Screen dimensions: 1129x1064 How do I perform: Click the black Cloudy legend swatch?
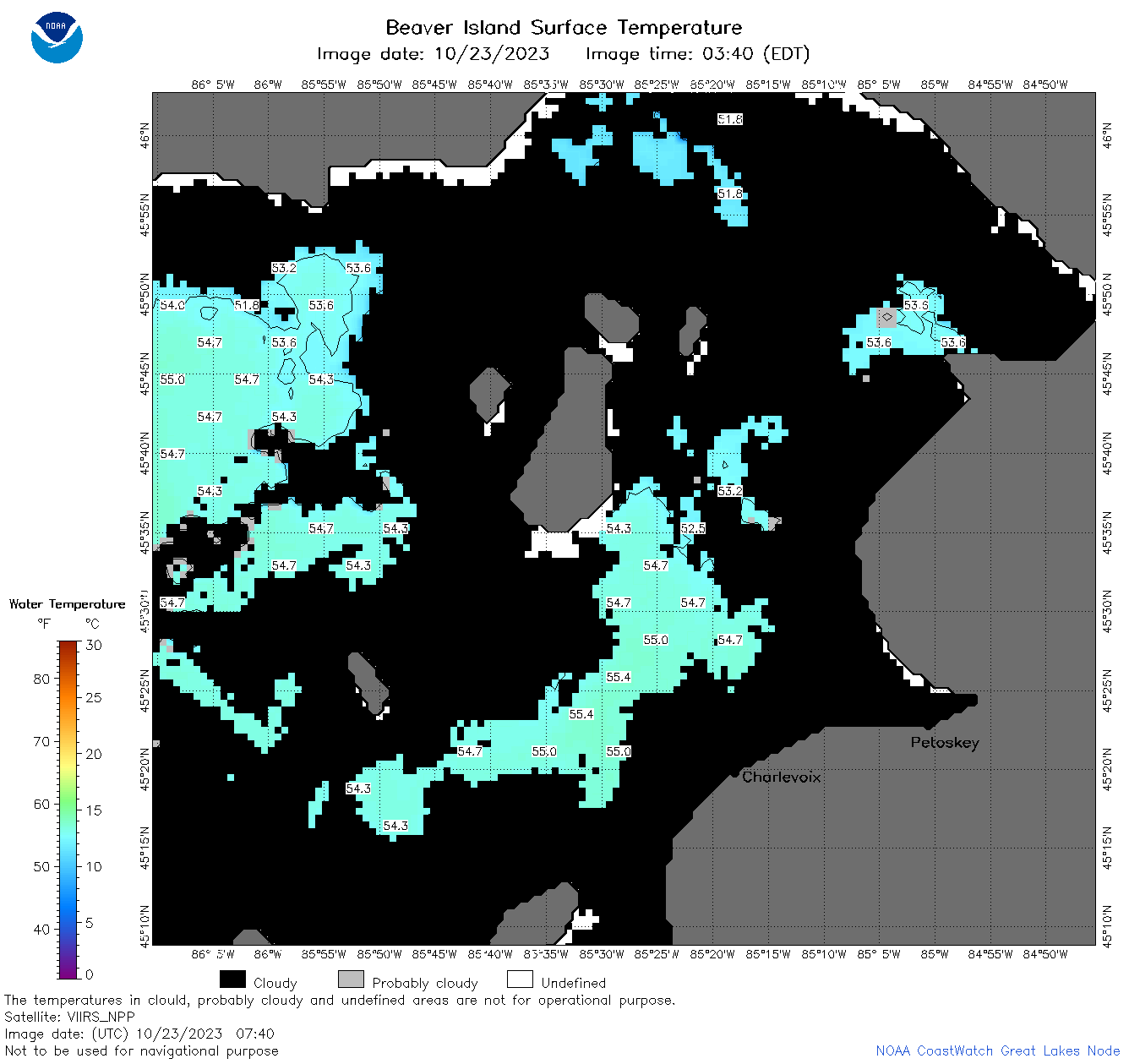tap(232, 979)
